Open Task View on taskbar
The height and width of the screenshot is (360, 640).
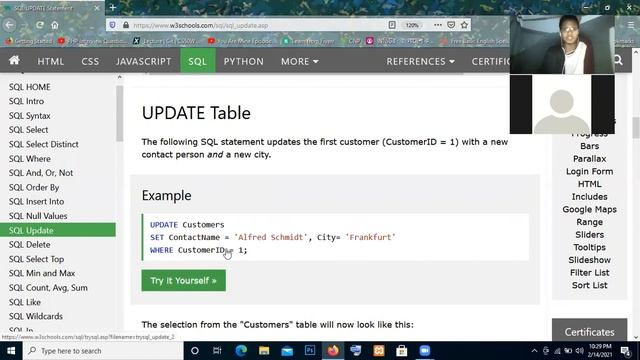point(217,351)
